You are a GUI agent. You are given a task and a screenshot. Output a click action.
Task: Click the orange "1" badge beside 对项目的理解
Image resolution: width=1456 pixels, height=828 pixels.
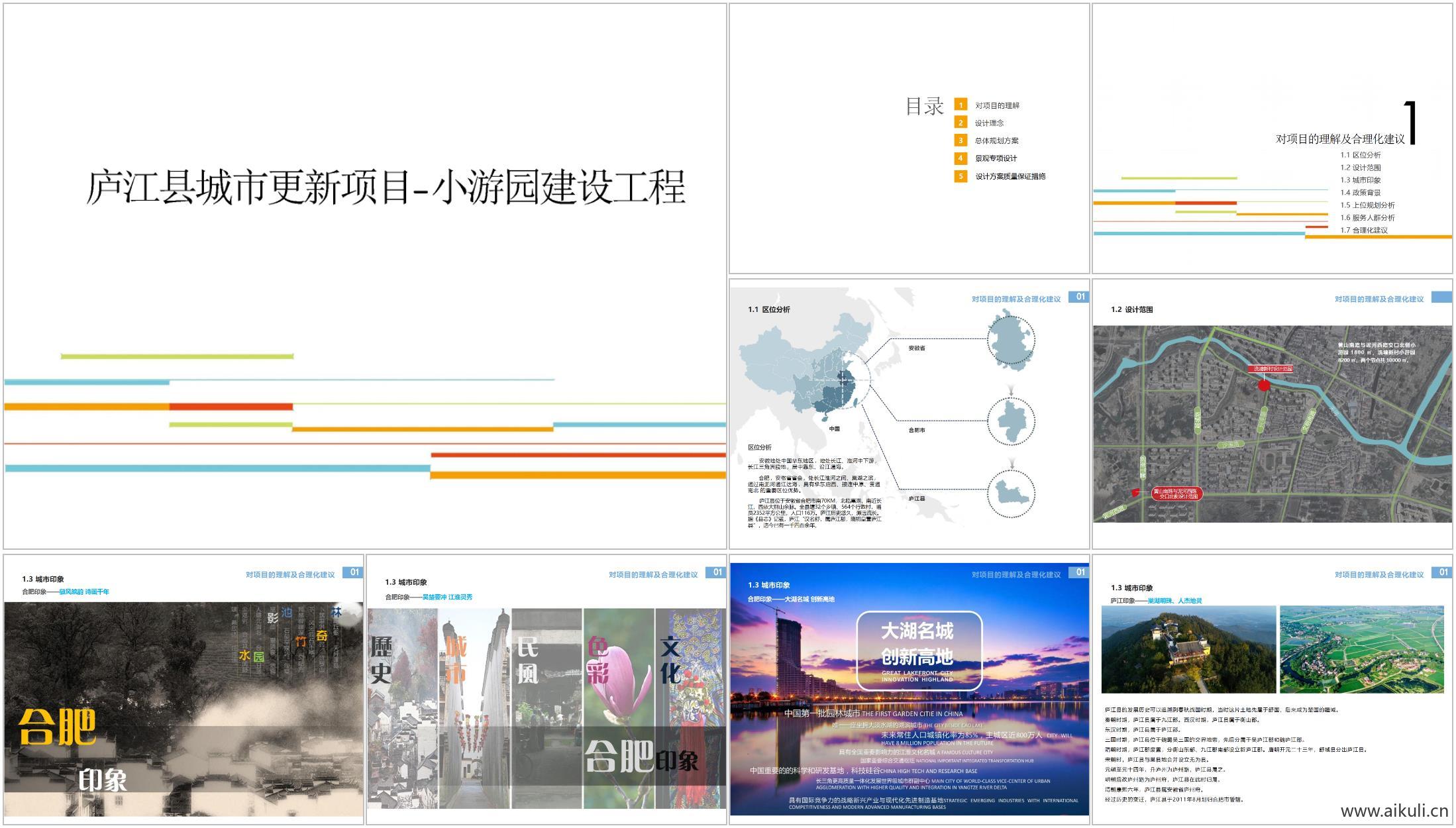click(x=961, y=105)
